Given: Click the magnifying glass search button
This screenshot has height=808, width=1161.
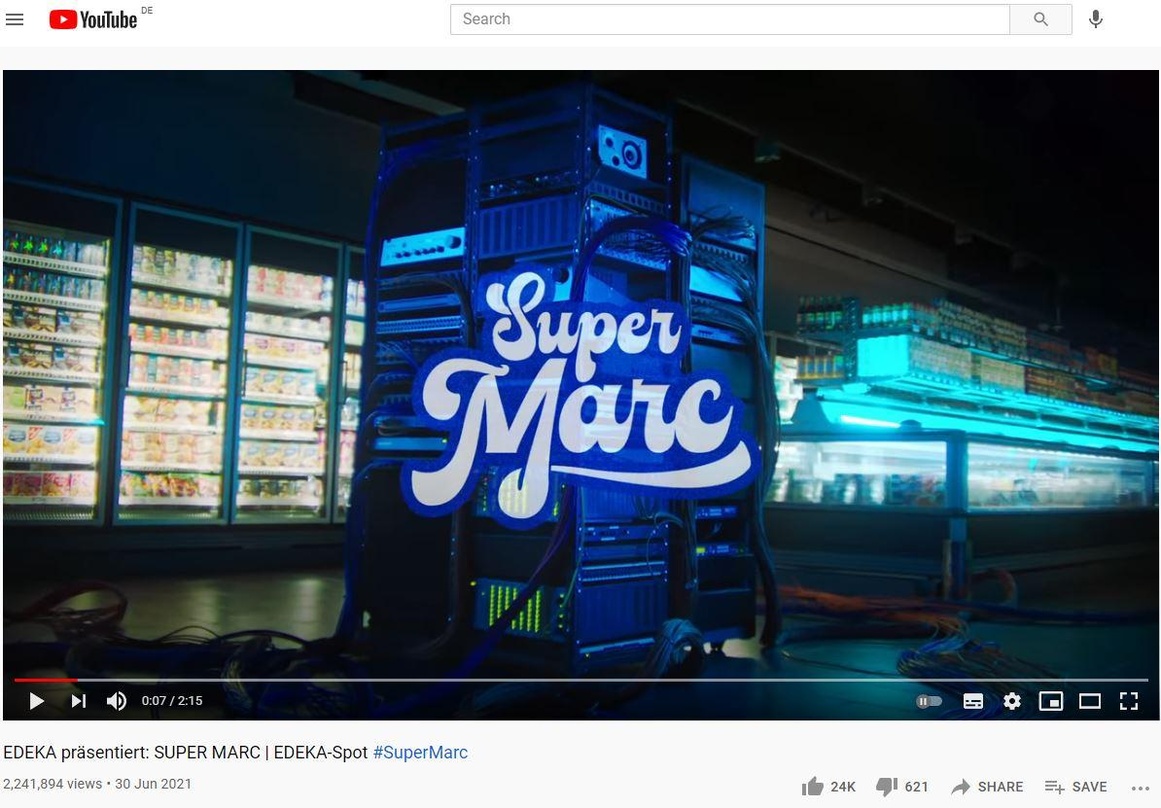Looking at the screenshot, I should (x=1040, y=19).
